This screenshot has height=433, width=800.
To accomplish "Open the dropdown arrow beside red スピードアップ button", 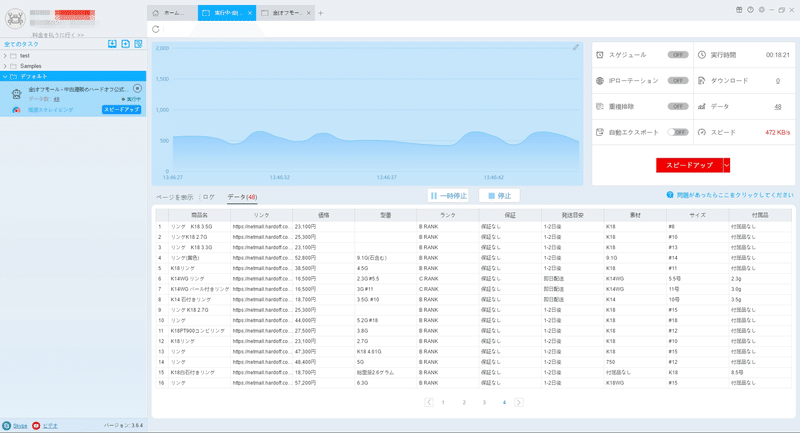I will pos(727,165).
